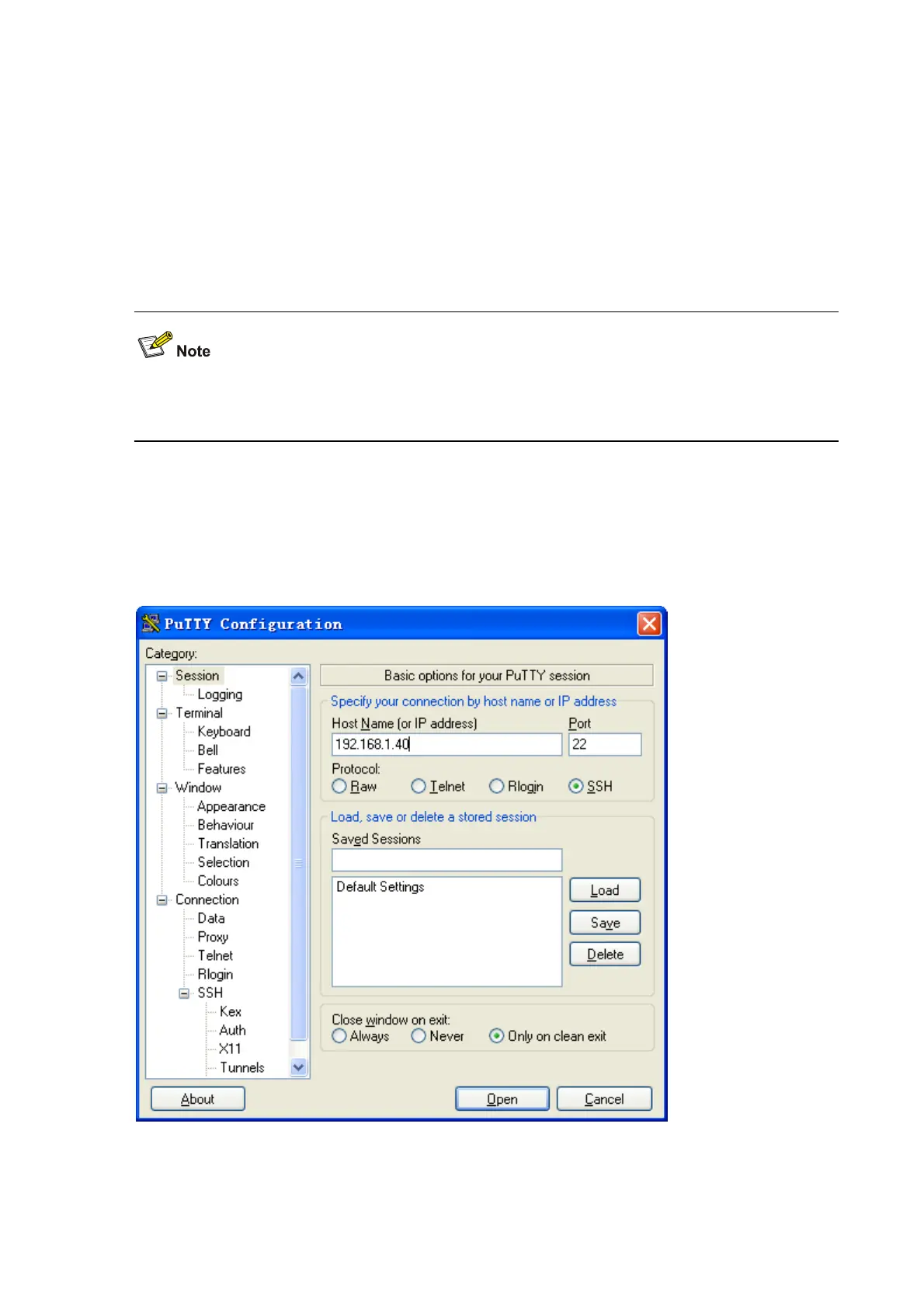This screenshot has height=1308, width=924.
Task: Open the Rlogin category in tree
Action: pyautogui.click(x=215, y=974)
